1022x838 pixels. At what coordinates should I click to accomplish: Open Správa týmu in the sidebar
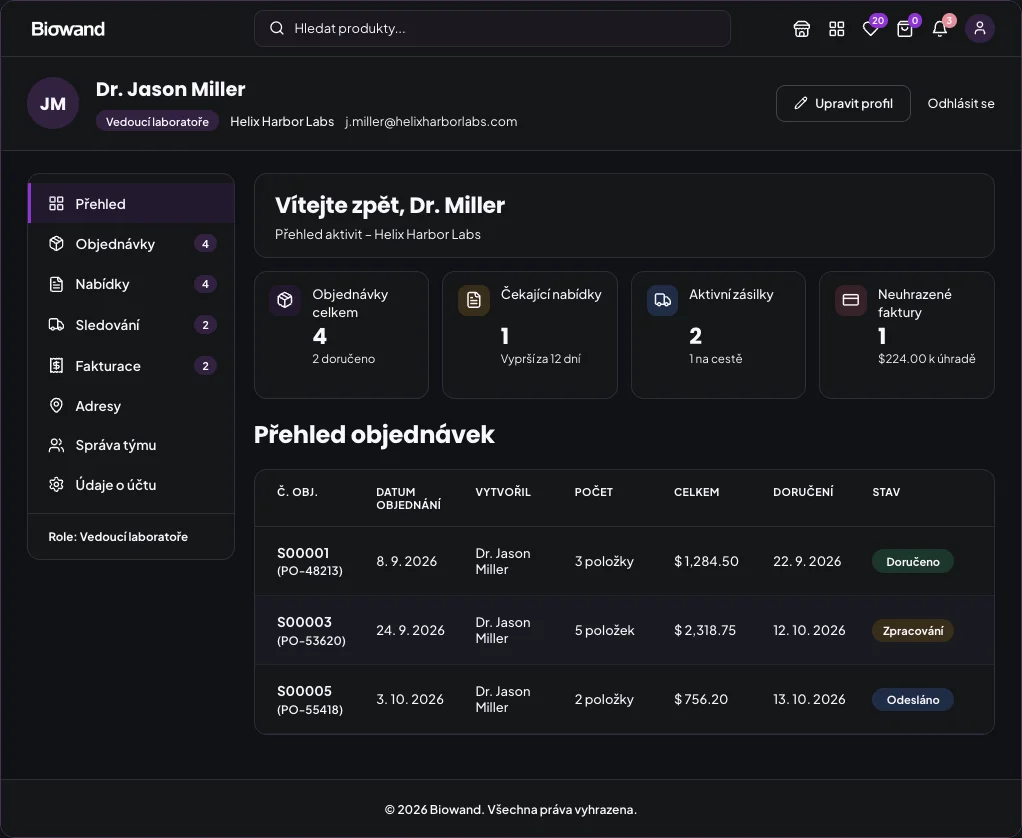(131, 445)
